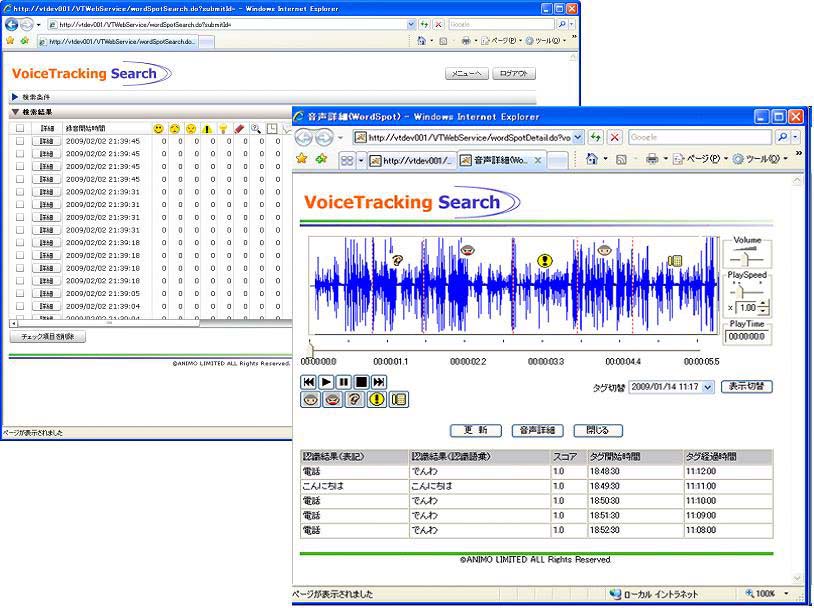This screenshot has width=814, height=608.
Task: Collapse the 検索結果 section
Action: (15, 112)
